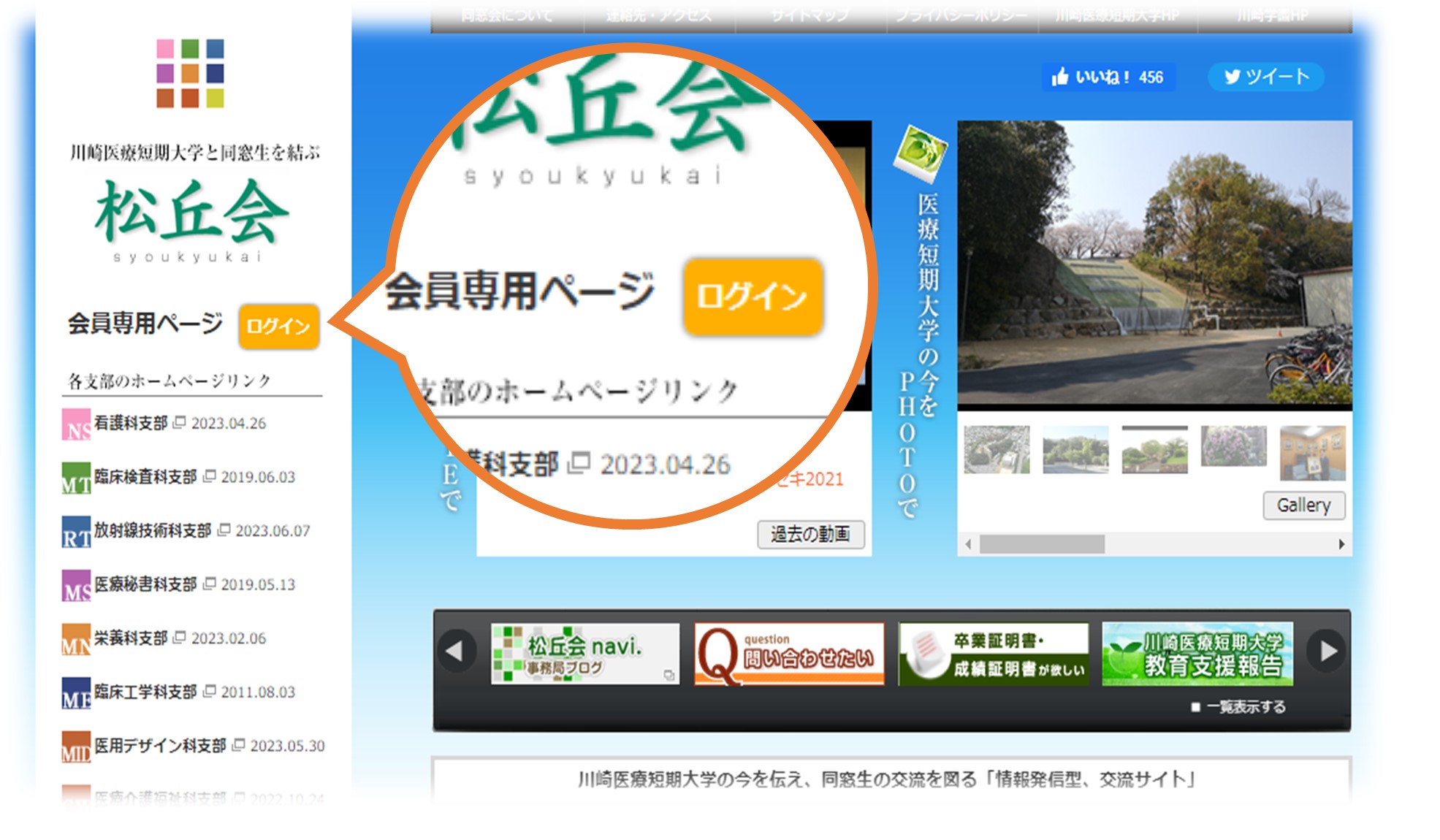
Task: Open プライバシーポリシー in top navigation
Action: click(961, 15)
